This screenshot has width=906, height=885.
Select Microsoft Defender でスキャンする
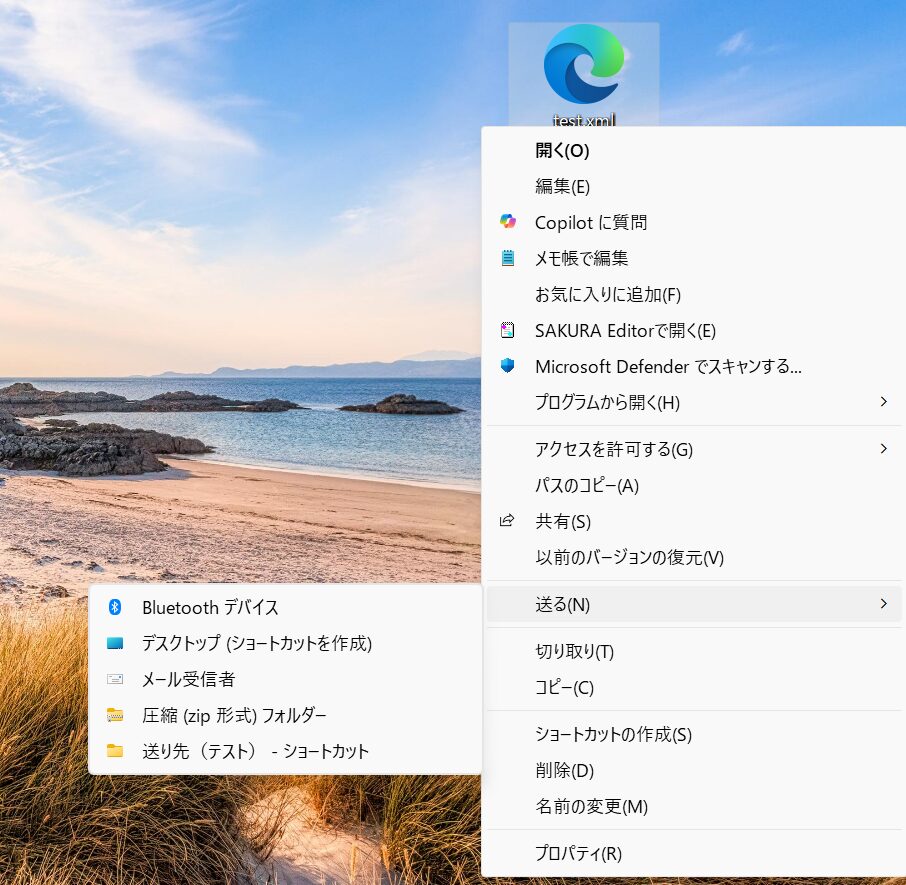[x=694, y=366]
